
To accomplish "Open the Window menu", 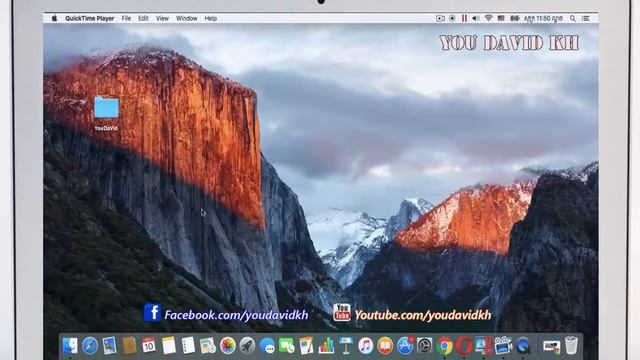I will click(x=187, y=18).
